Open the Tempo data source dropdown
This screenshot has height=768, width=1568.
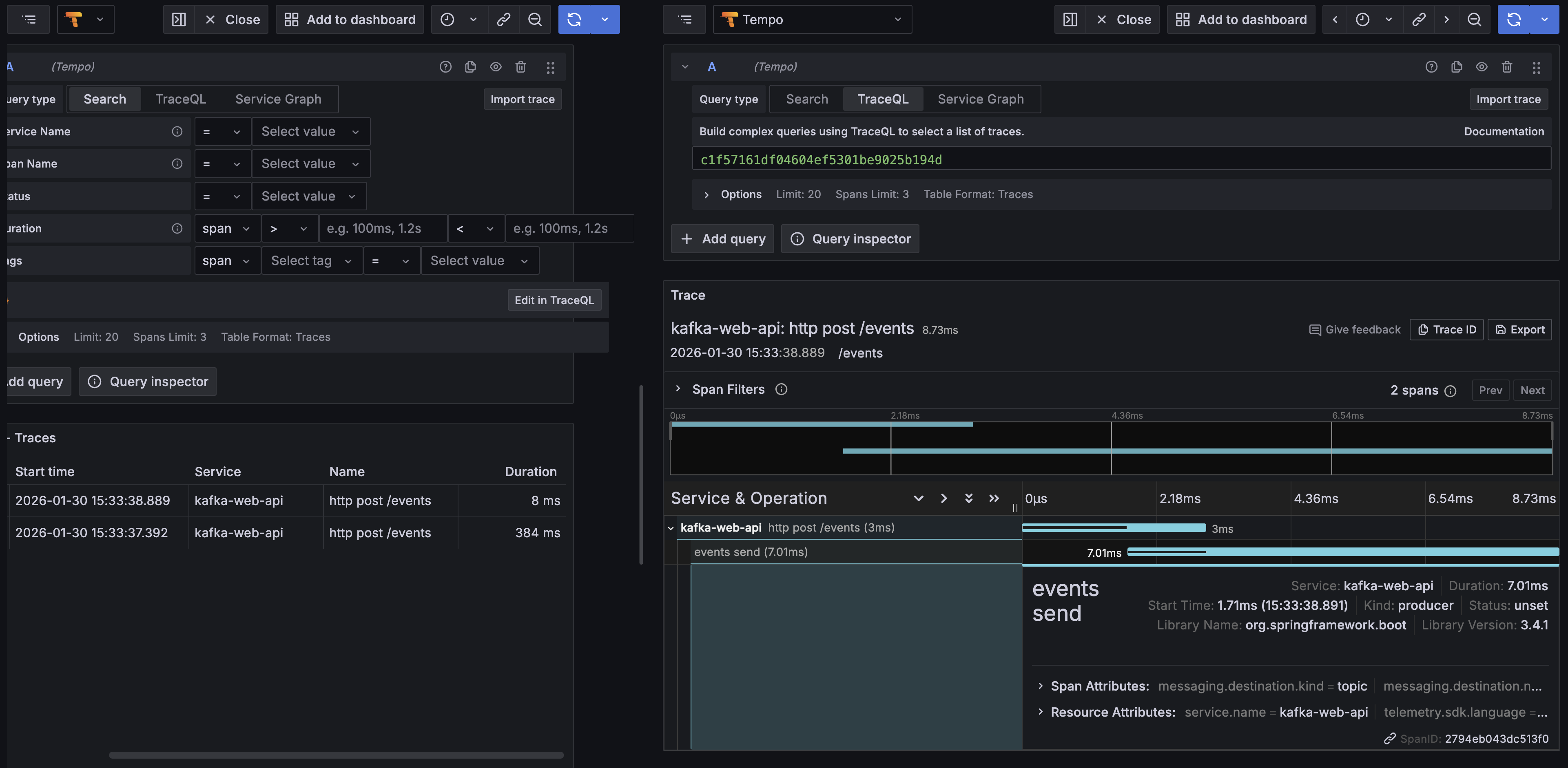pos(813,19)
